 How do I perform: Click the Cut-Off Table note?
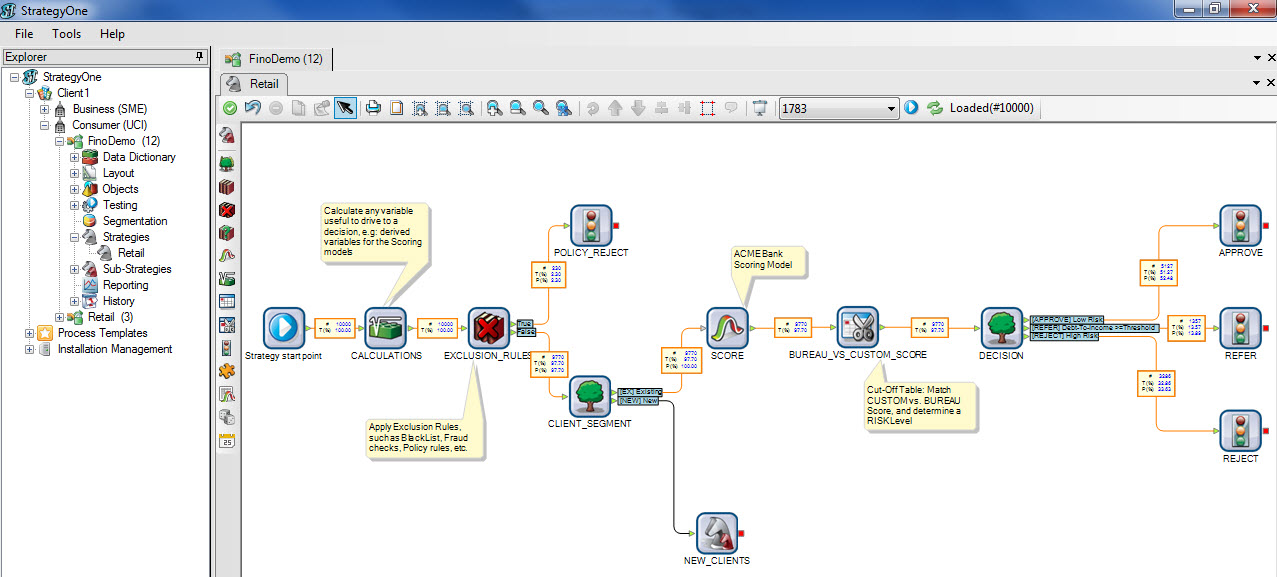(921, 407)
